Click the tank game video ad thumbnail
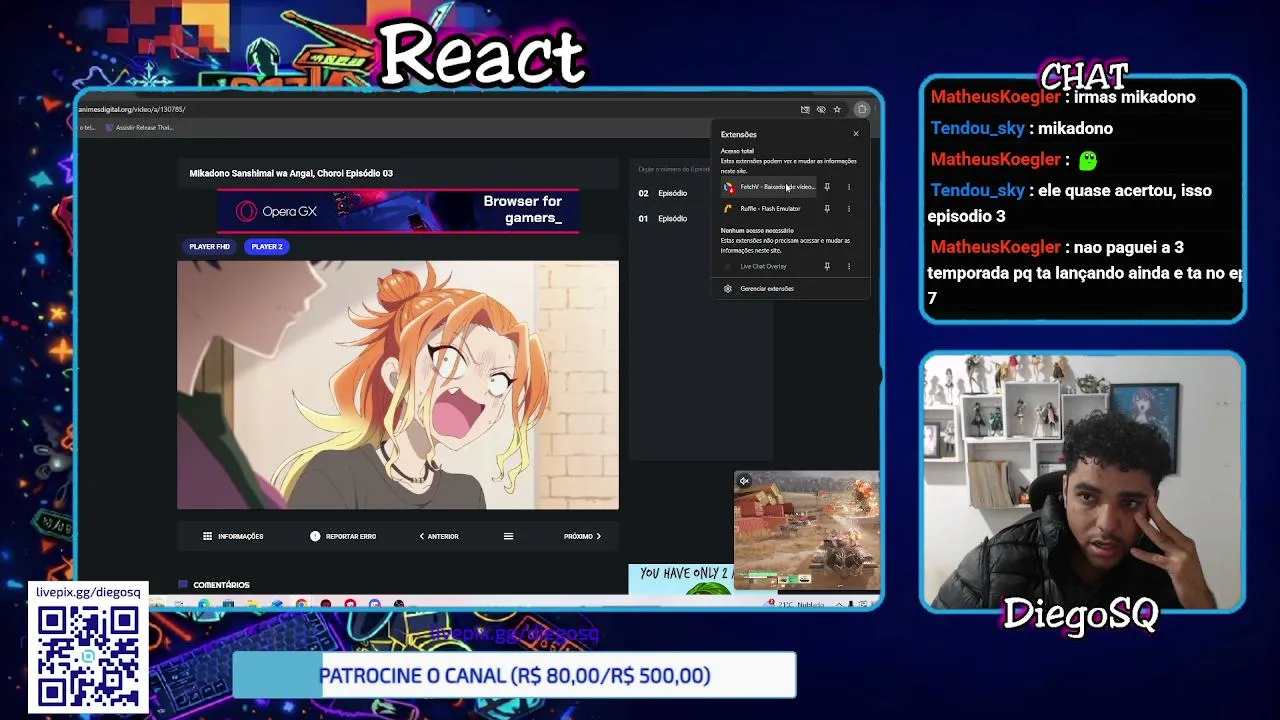 tap(807, 531)
